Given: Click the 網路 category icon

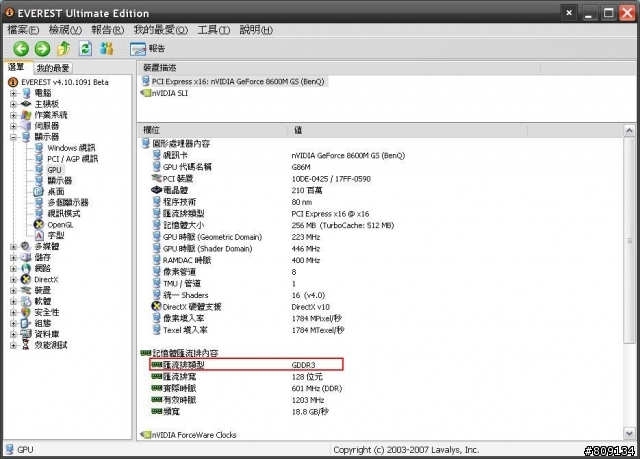Looking at the screenshot, I should pos(26,268).
